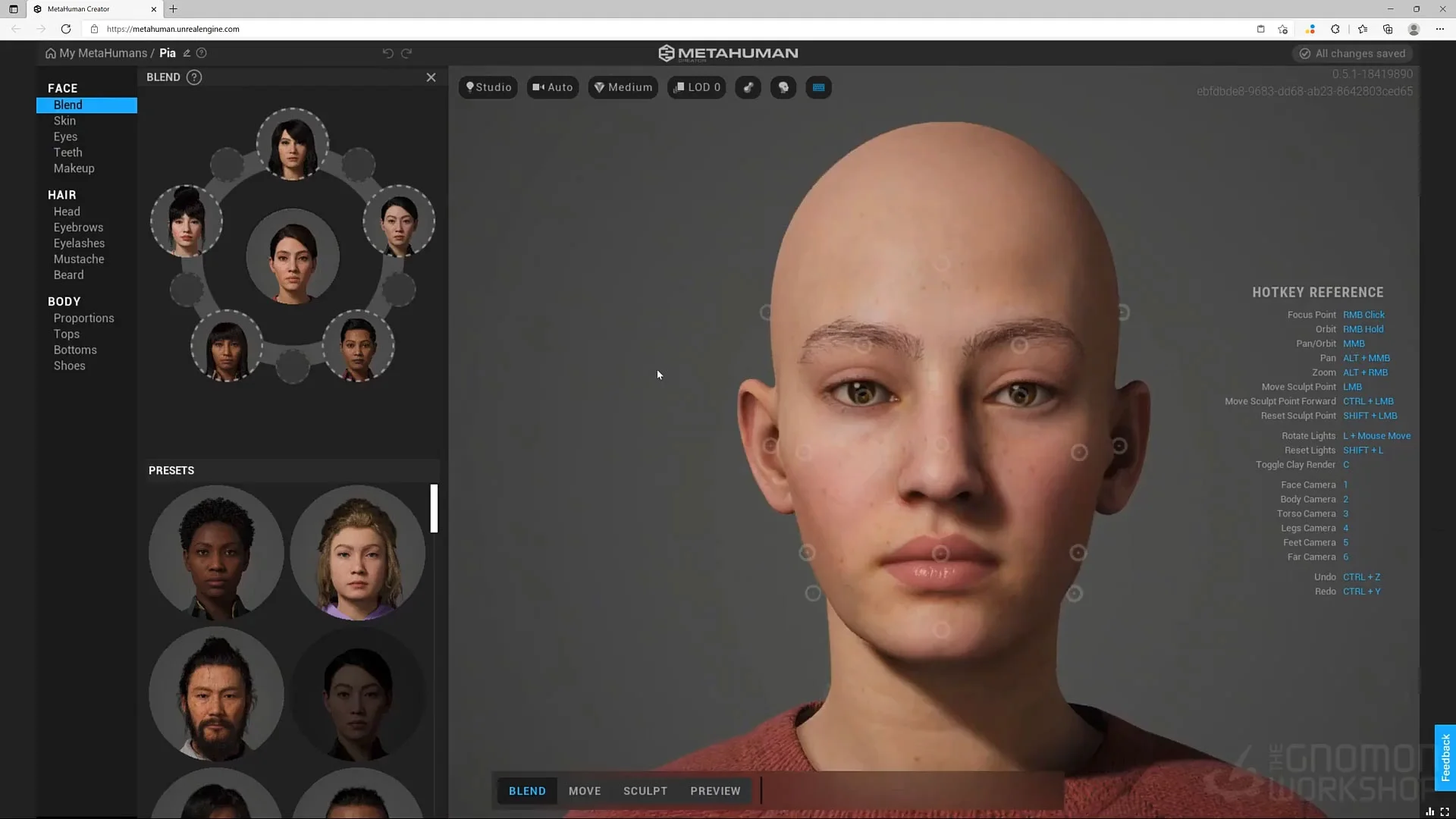Select the bottom-right blend circle face
The height and width of the screenshot is (819, 1456).
pos(358,346)
